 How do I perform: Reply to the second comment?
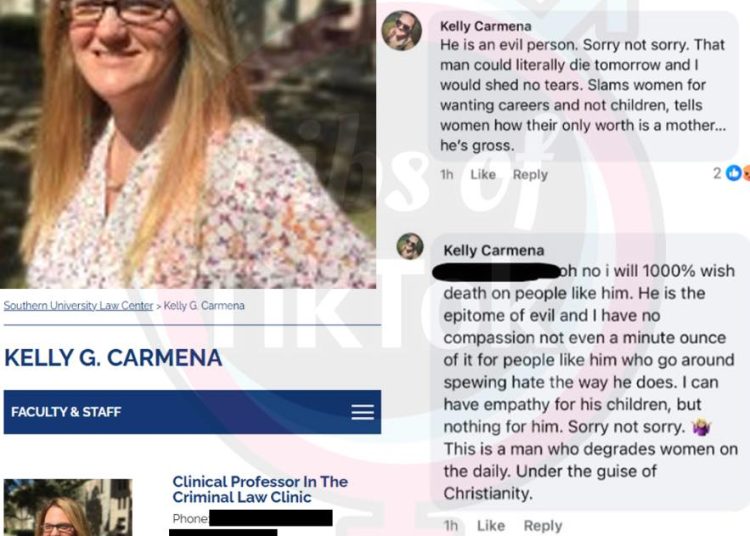(x=543, y=525)
